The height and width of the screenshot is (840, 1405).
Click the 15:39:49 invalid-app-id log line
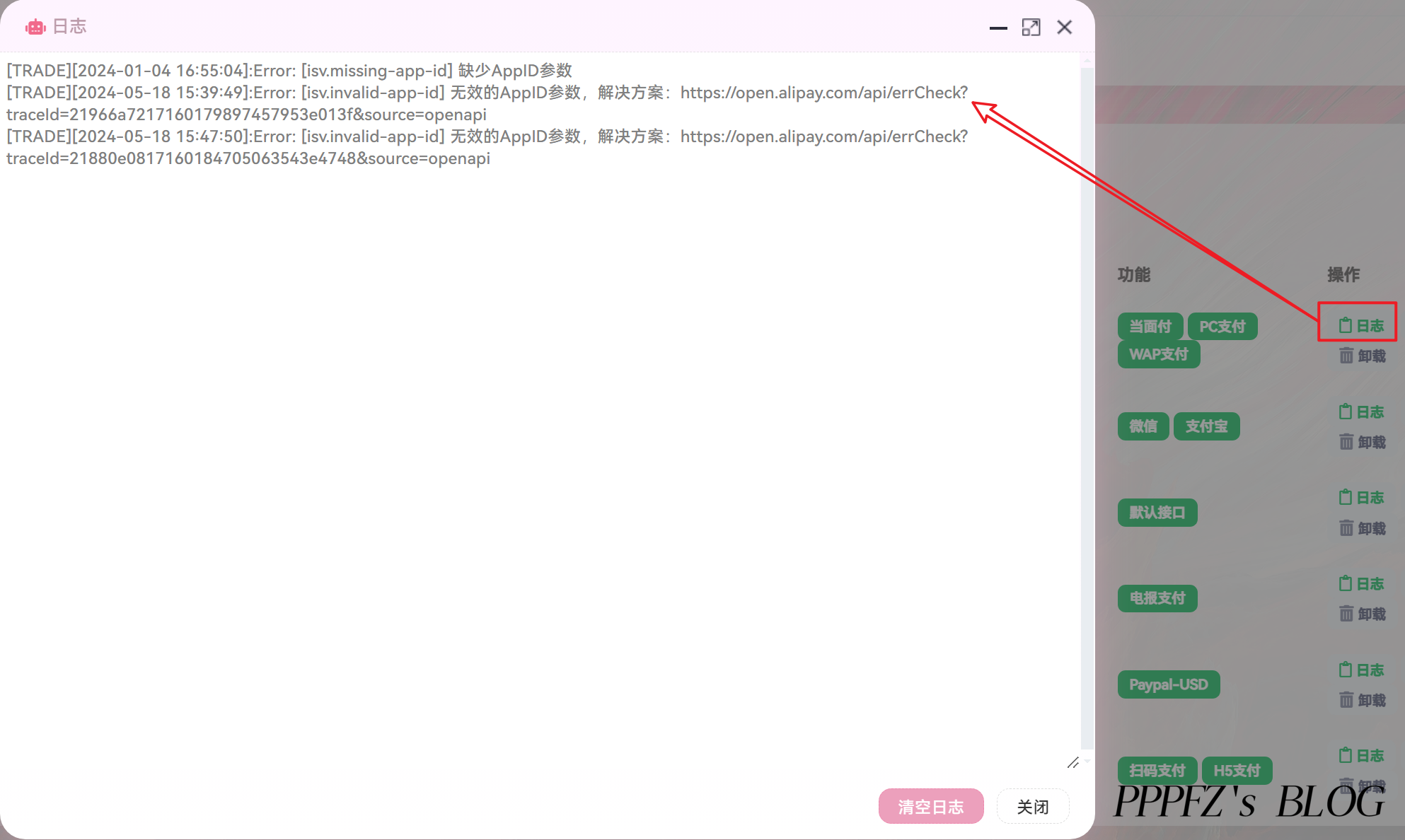click(487, 93)
